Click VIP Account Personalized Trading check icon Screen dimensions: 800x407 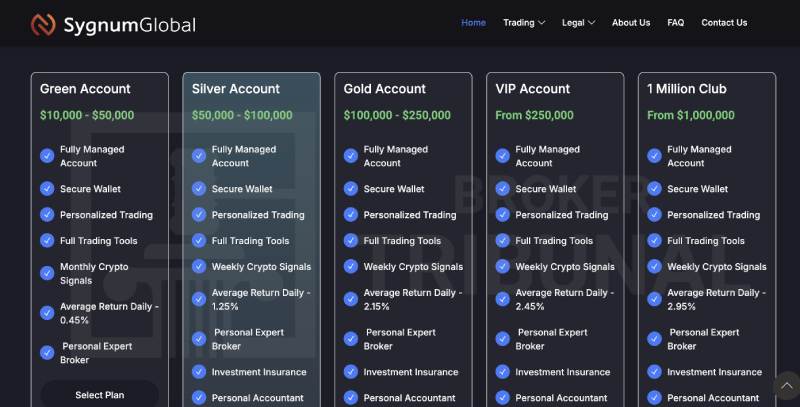pos(503,215)
